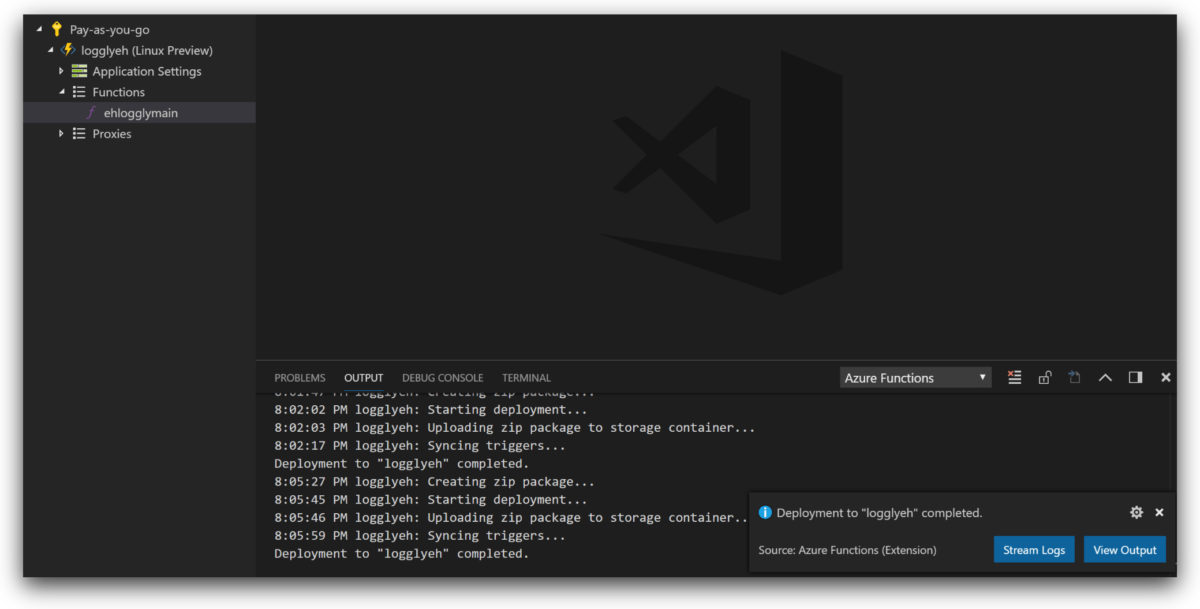The height and width of the screenshot is (609, 1200).
Task: Open the log file from output panel
Action: click(x=1074, y=377)
